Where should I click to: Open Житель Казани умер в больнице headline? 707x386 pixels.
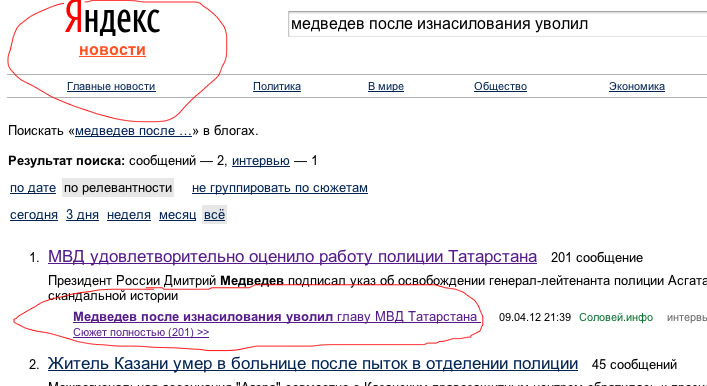(313, 364)
